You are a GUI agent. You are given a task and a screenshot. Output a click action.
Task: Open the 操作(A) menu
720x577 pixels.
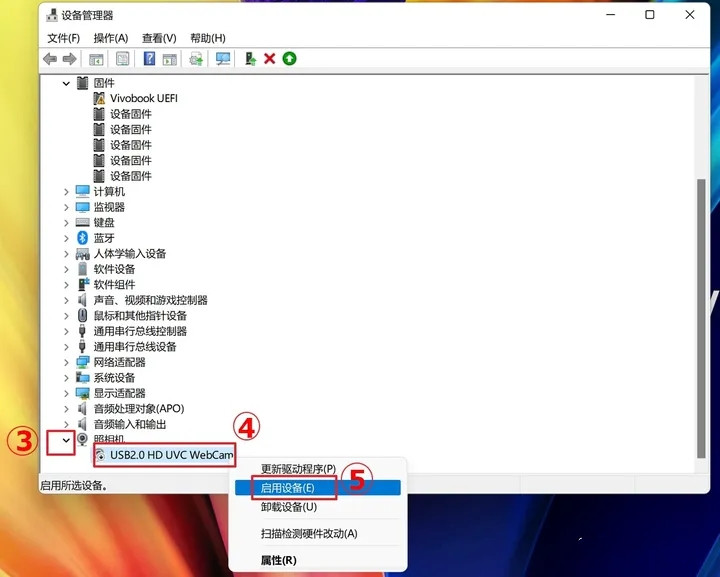pyautogui.click(x=111, y=38)
